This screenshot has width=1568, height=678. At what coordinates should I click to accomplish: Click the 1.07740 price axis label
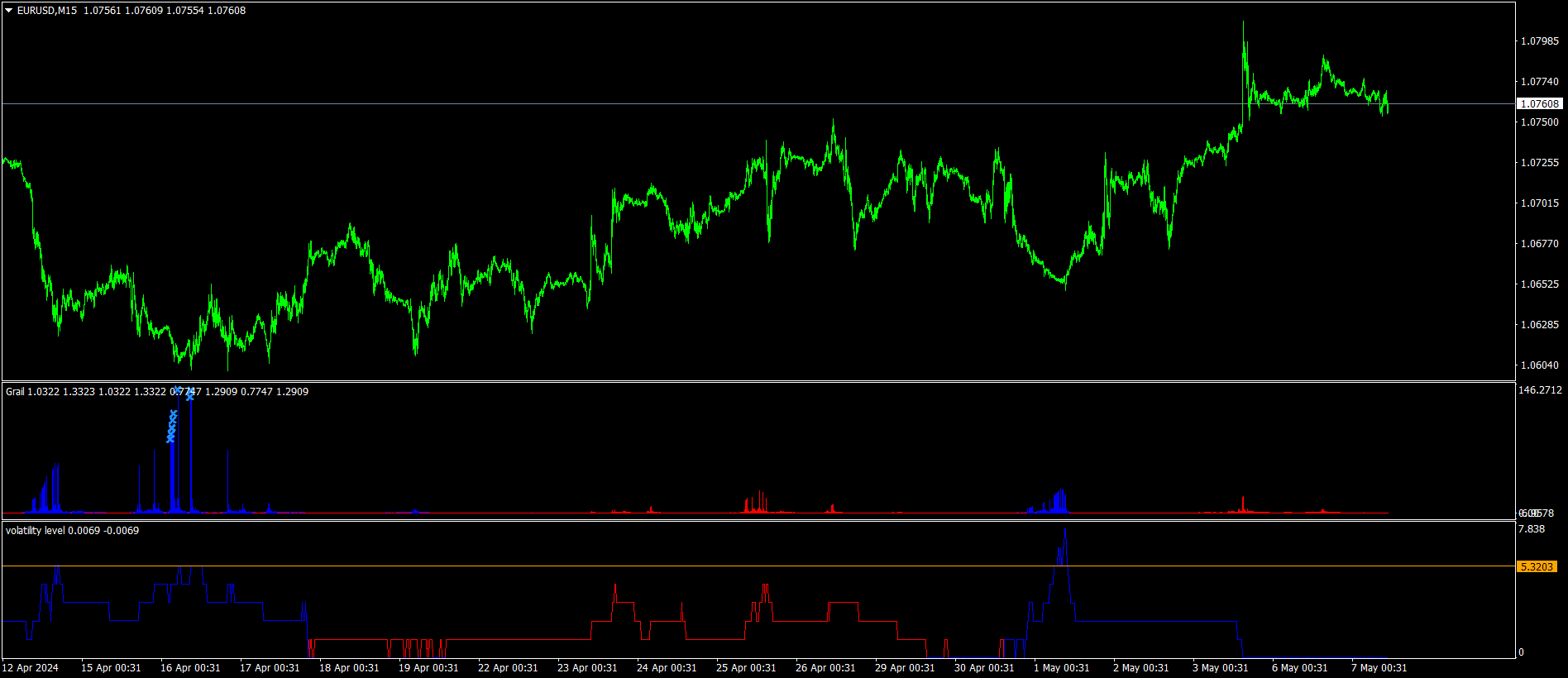click(x=1540, y=82)
